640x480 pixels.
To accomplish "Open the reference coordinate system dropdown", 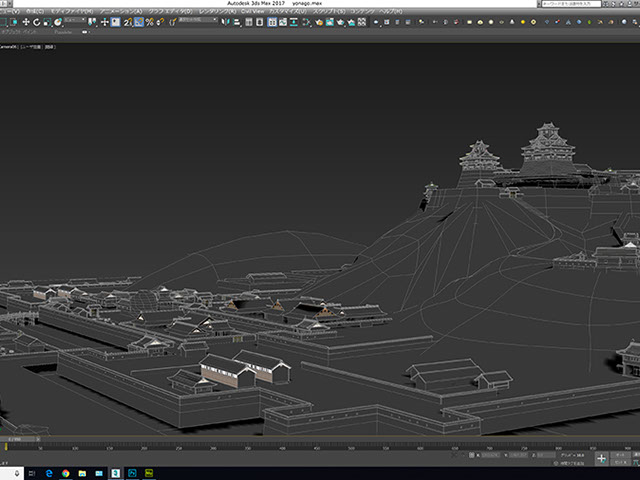I will point(75,22).
